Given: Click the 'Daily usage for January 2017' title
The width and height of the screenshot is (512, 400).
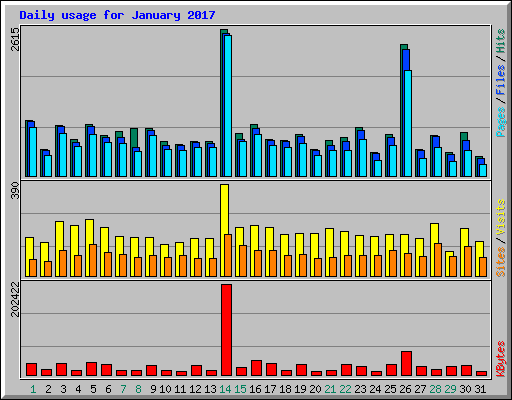Looking at the screenshot, I should (117, 15).
